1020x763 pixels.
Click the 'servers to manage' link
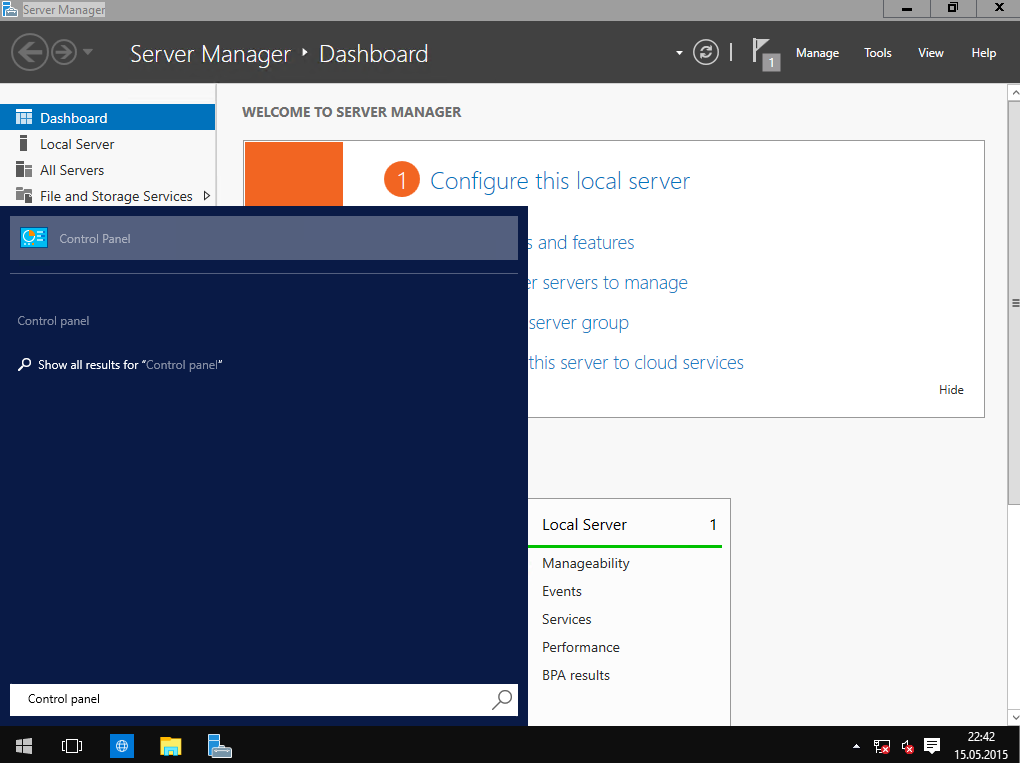click(x=608, y=283)
